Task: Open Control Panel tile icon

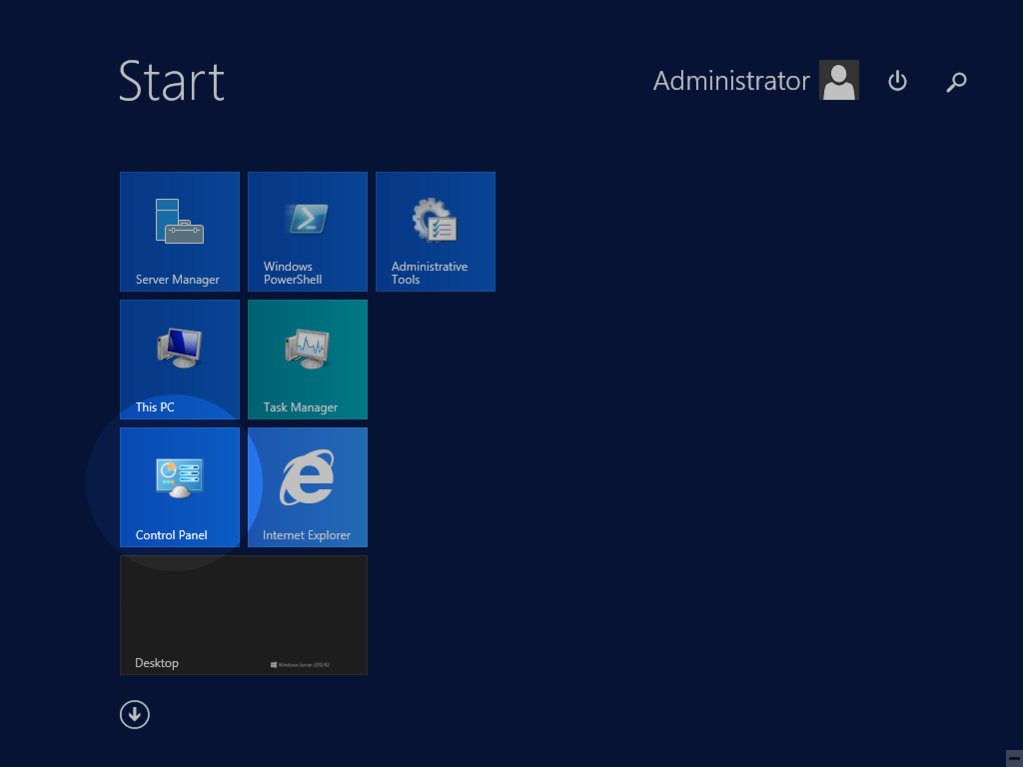Action: pyautogui.click(x=180, y=477)
